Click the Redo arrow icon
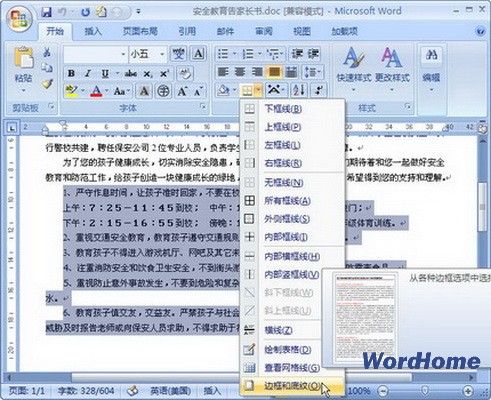 85,12
